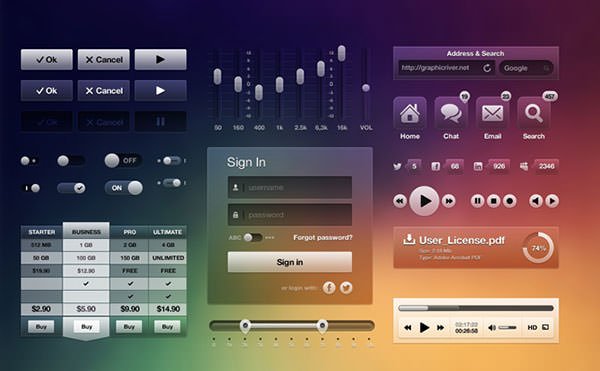Image resolution: width=600 pixels, height=371 pixels.
Task: Click the 74% circular progress indicator
Action: click(x=538, y=248)
